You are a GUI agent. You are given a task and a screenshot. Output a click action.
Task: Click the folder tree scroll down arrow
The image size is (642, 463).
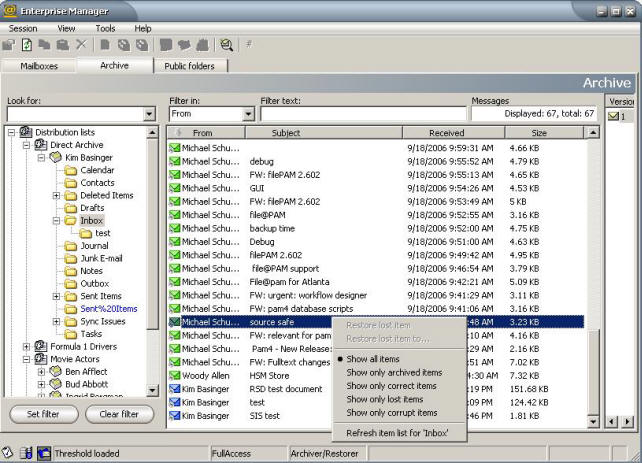(x=152, y=390)
